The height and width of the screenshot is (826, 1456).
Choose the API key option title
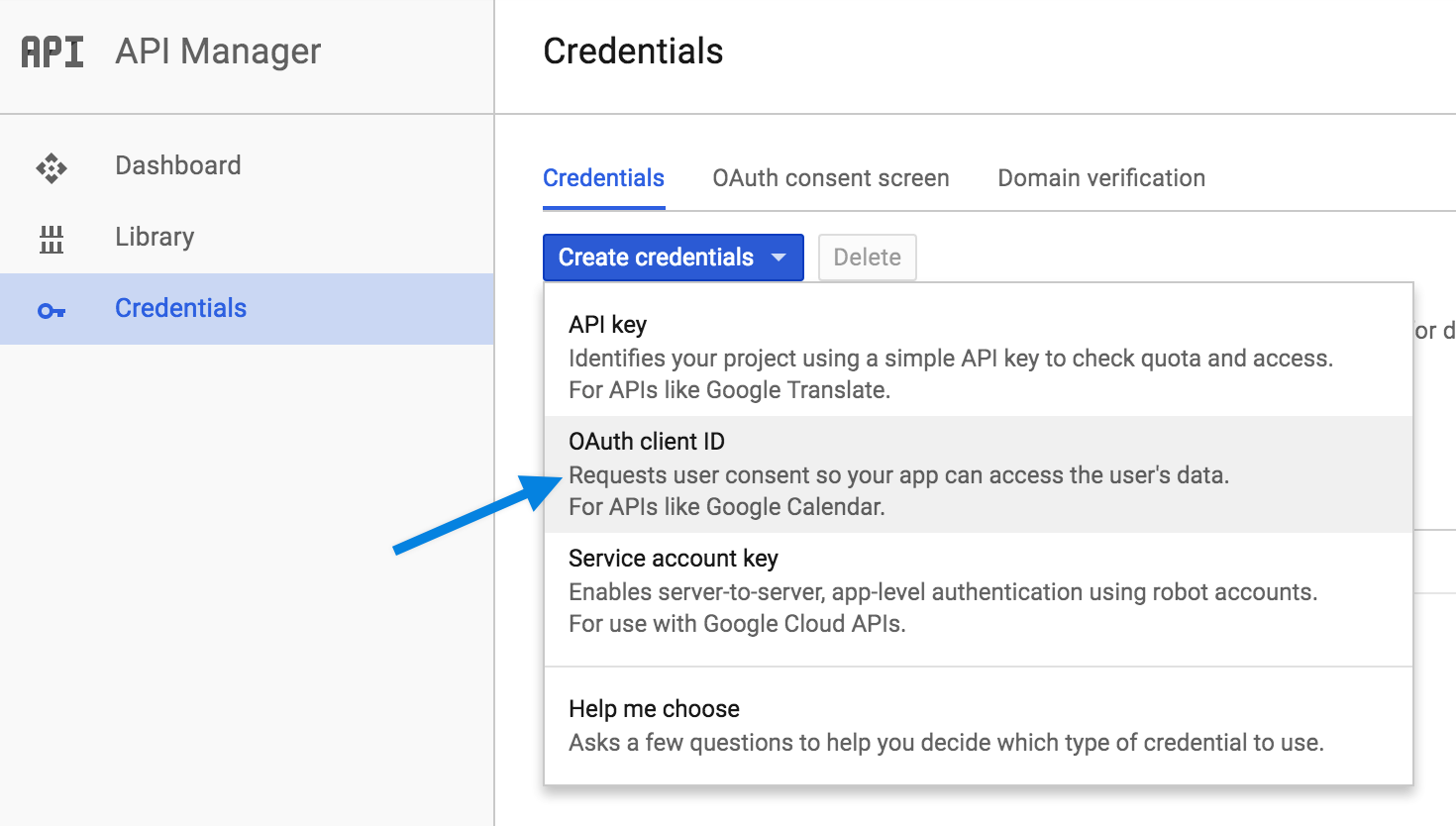[x=607, y=325]
